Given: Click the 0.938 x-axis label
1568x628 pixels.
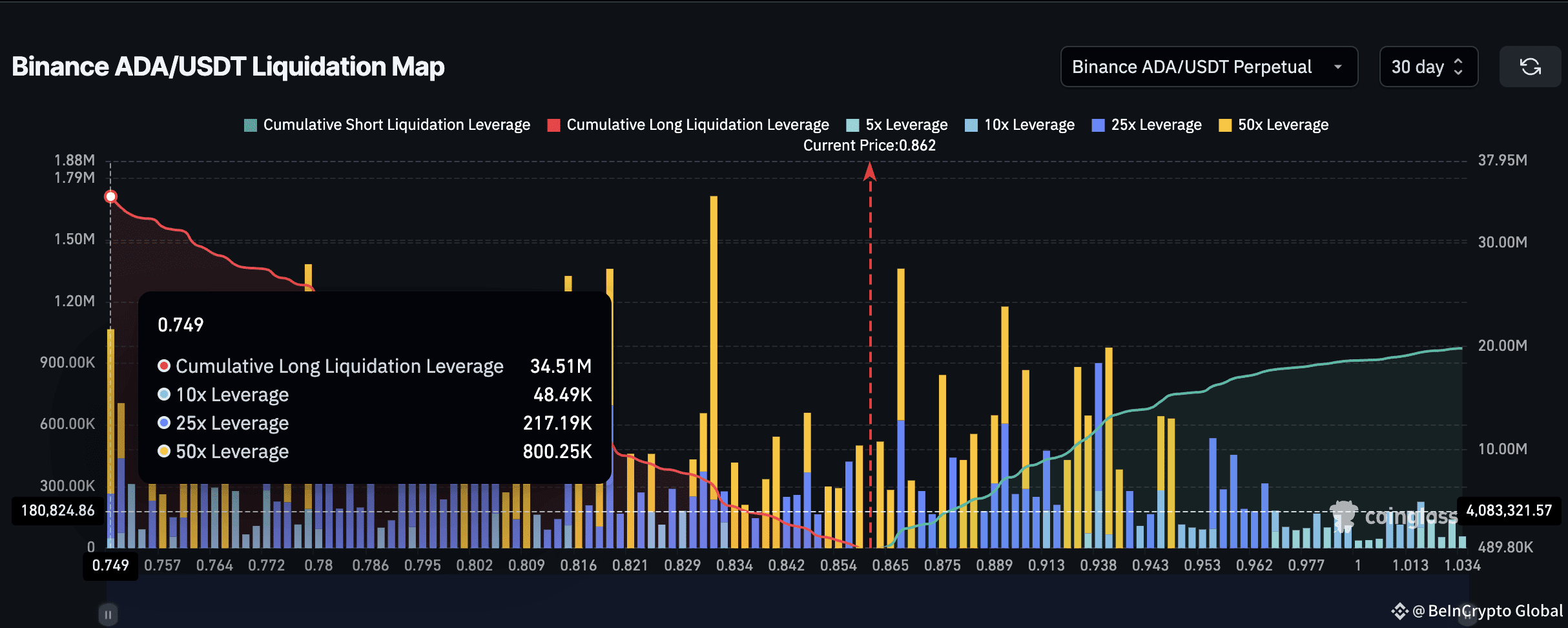Looking at the screenshot, I should pos(1099,565).
